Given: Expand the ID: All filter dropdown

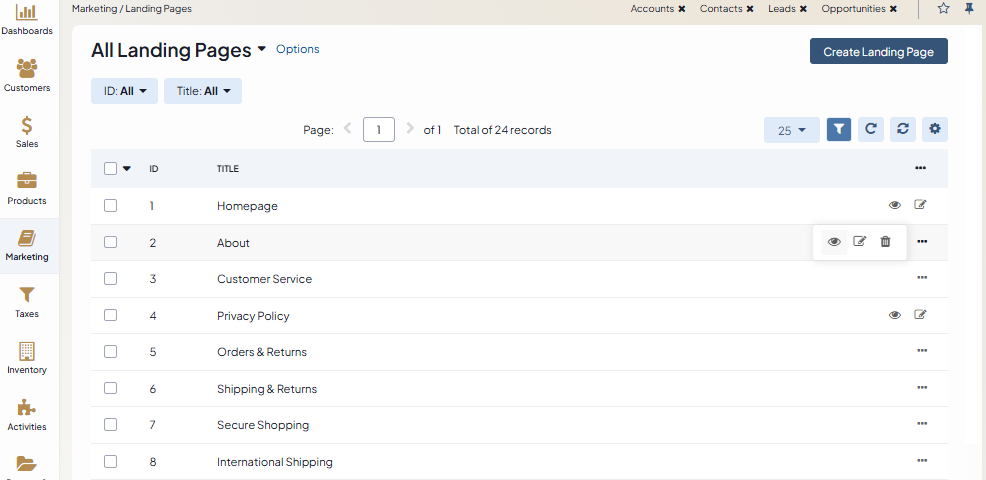Looking at the screenshot, I should click(x=124, y=91).
